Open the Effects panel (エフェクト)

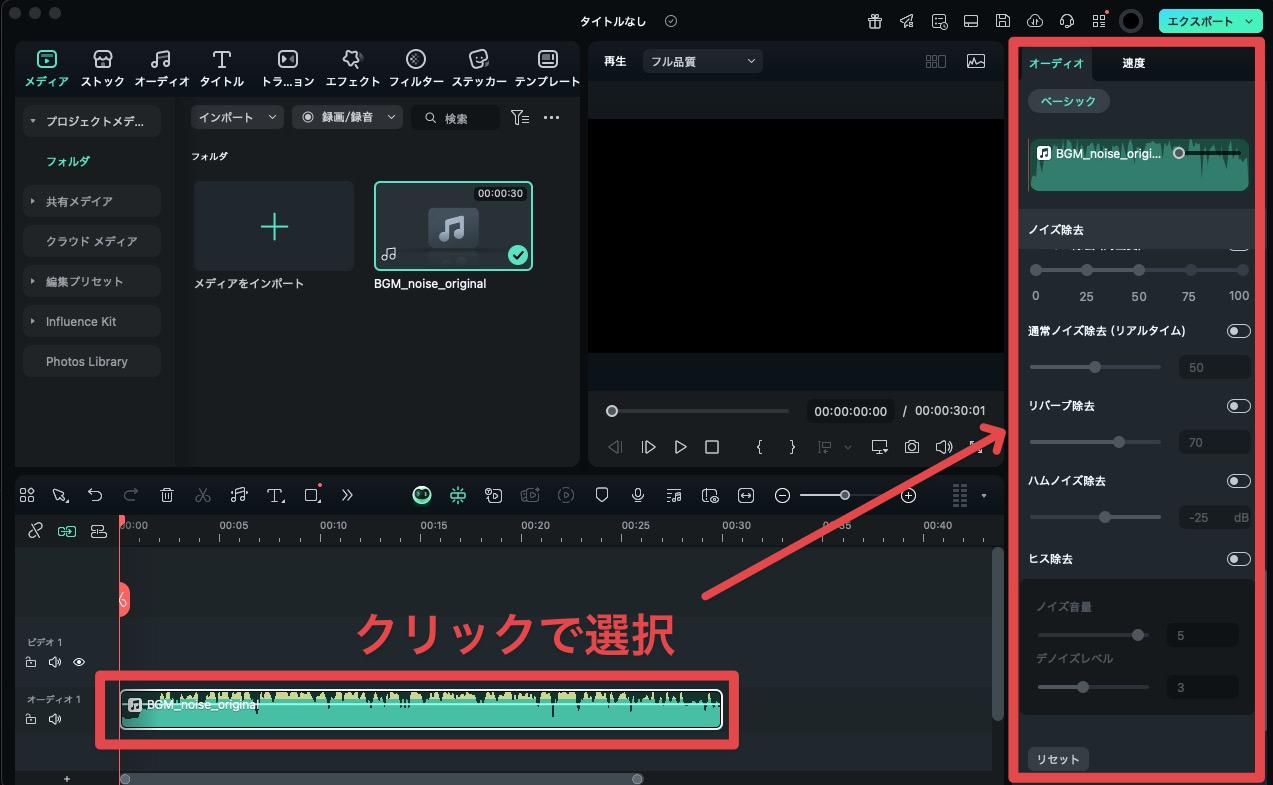click(352, 68)
